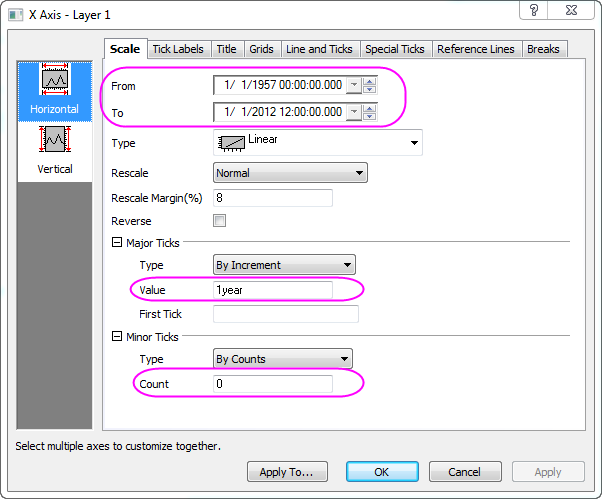Click the help question mark button
The image size is (602, 499).
[x=535, y=10]
